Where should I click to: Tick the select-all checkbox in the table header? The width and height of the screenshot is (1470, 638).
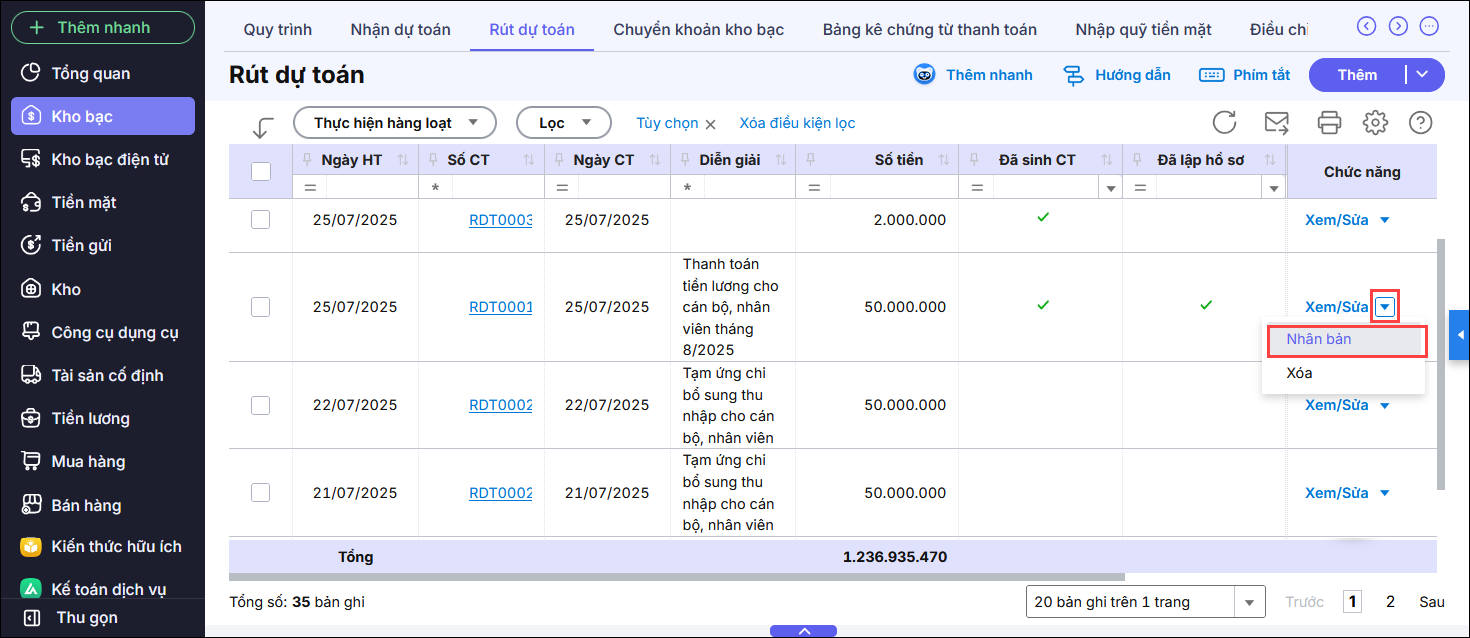[x=261, y=171]
